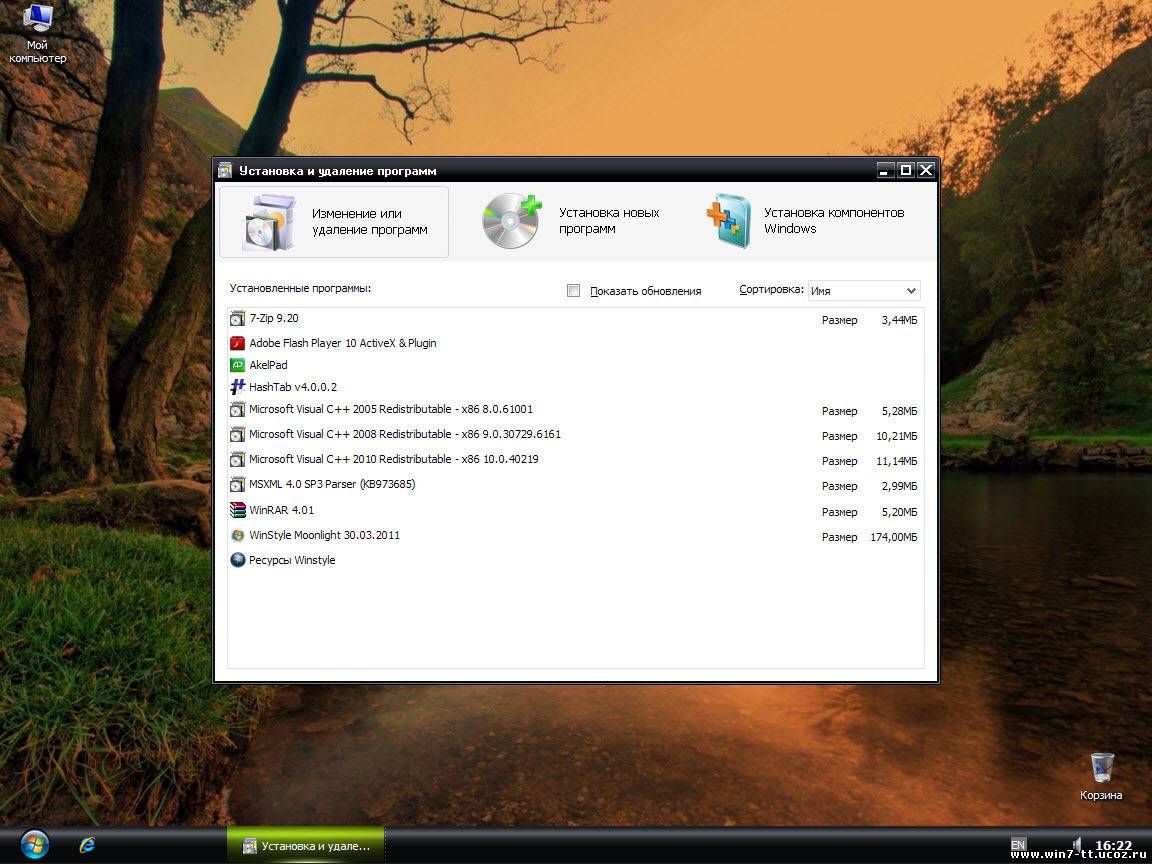Click the HashTab hash-sign icon
Screen dimensions: 1152x864
pos(237,386)
